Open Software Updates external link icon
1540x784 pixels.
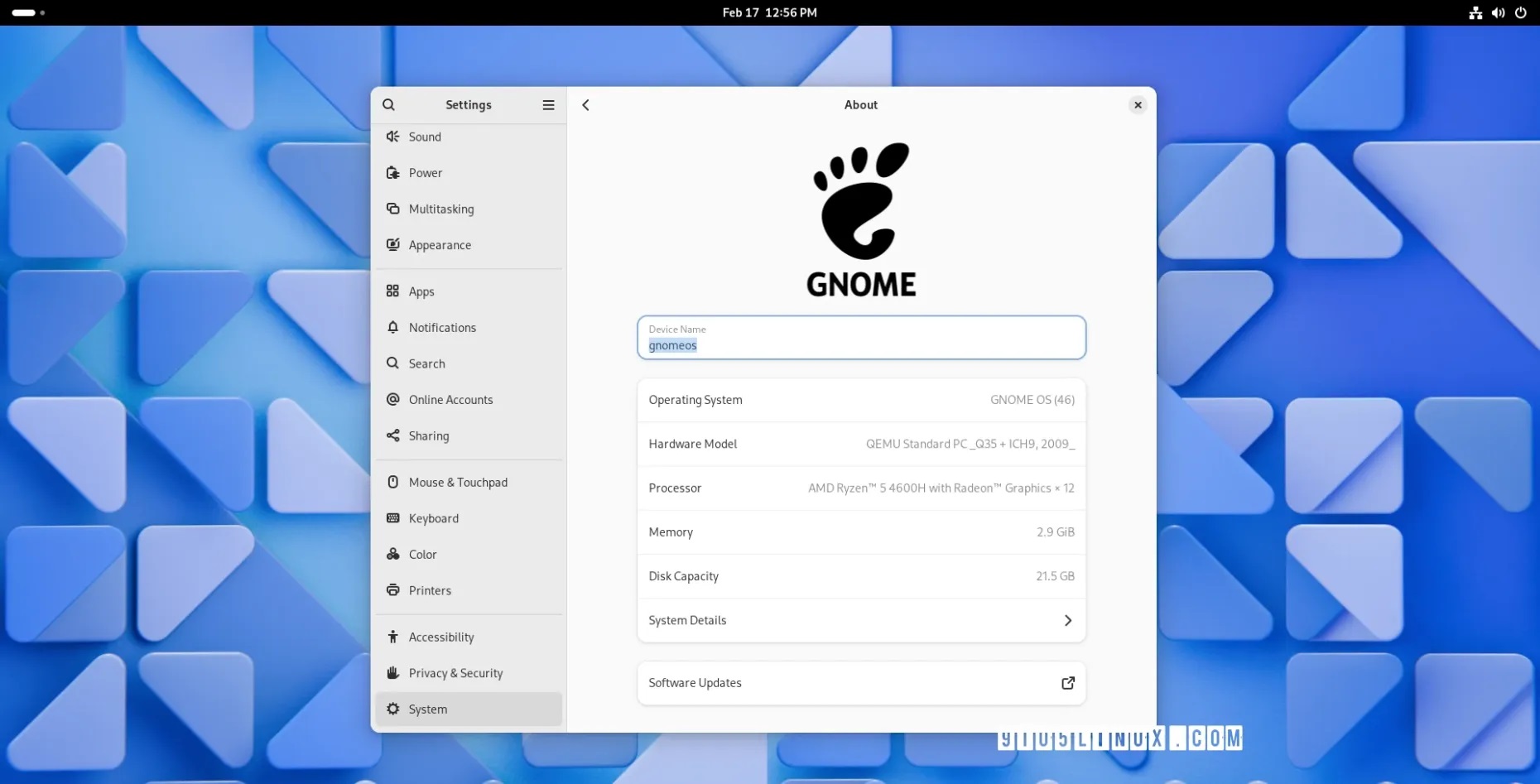(1068, 683)
